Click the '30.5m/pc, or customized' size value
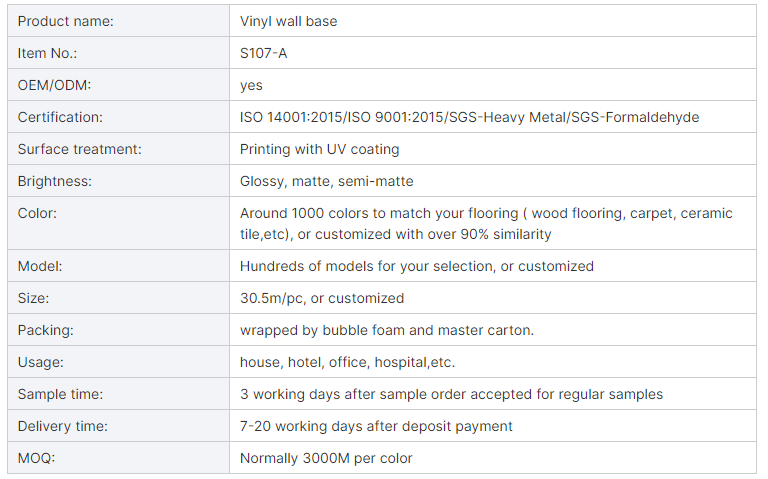 [322, 298]
